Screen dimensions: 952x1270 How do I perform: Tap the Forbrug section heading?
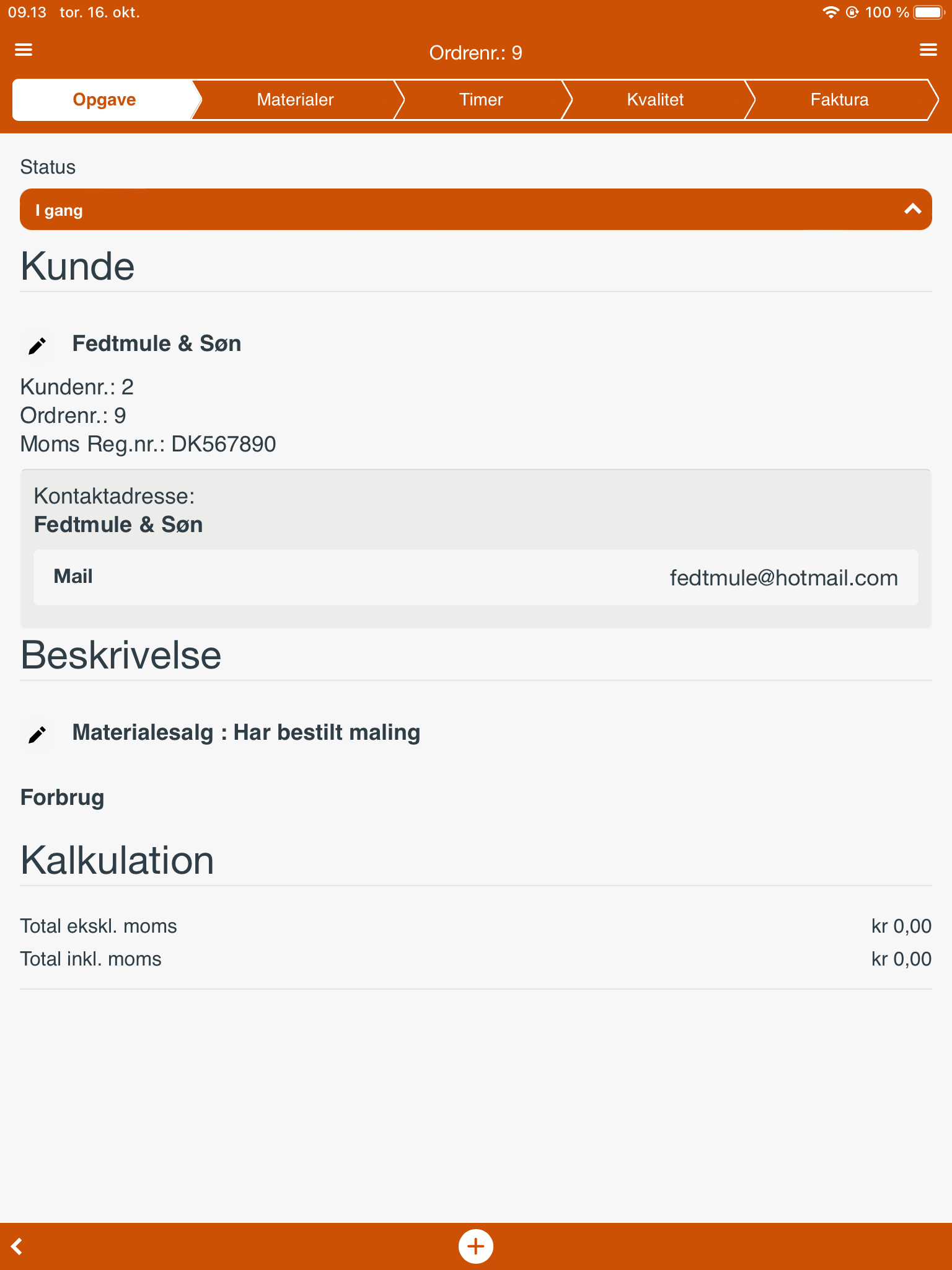pos(62,797)
